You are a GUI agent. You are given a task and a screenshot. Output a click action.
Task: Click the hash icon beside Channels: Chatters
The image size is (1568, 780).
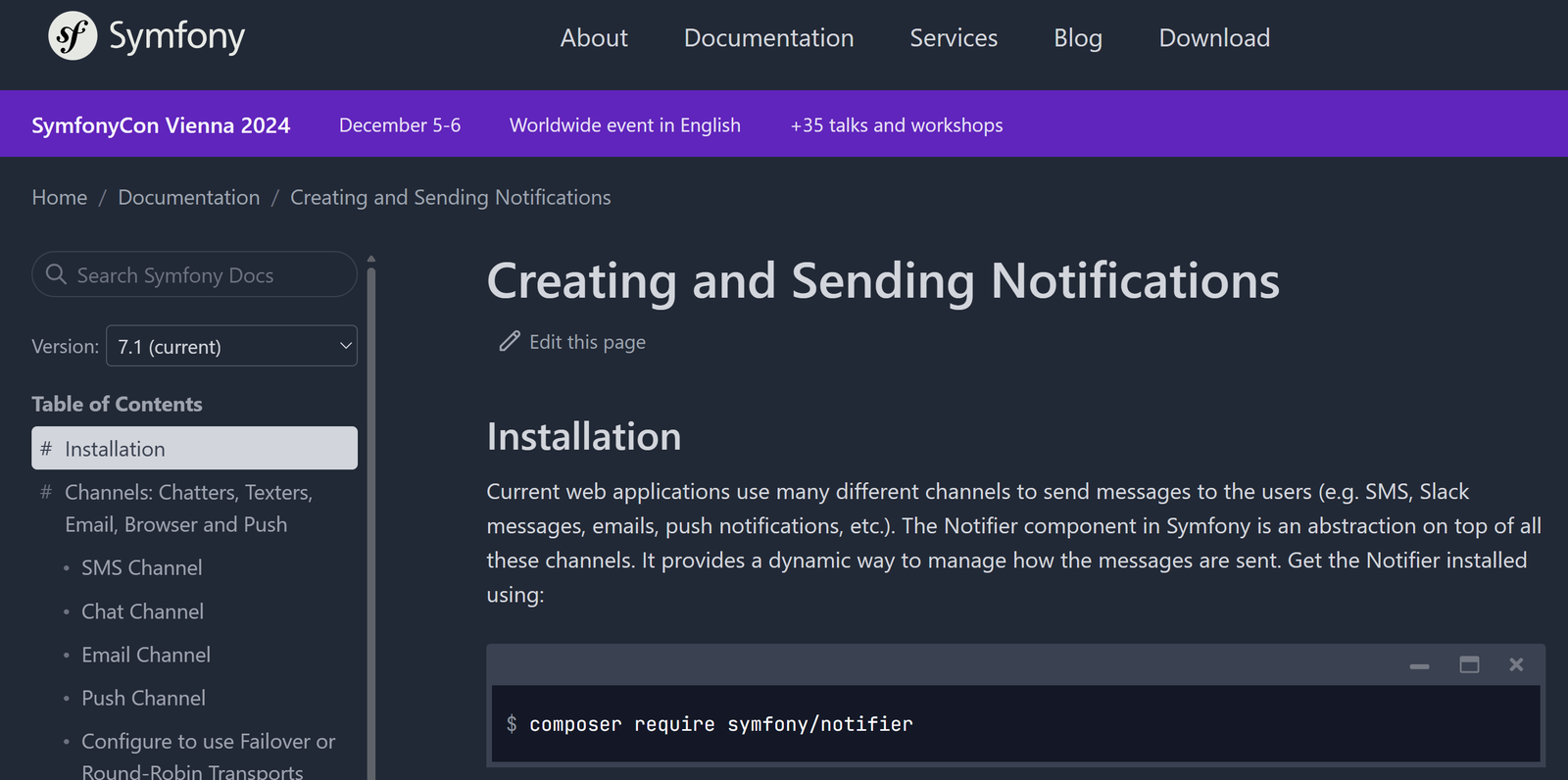tap(46, 492)
